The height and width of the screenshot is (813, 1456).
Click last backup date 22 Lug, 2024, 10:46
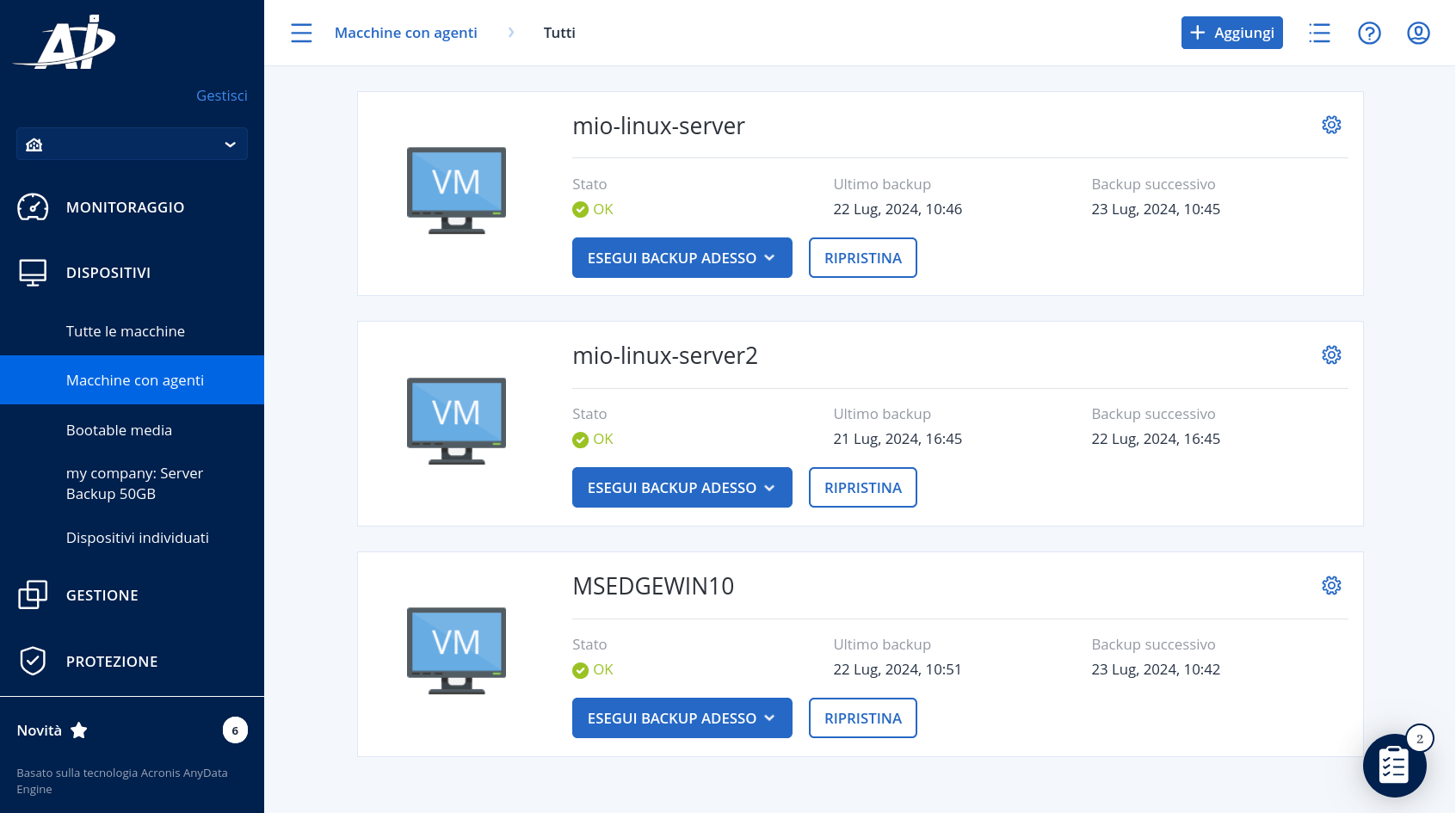(898, 209)
